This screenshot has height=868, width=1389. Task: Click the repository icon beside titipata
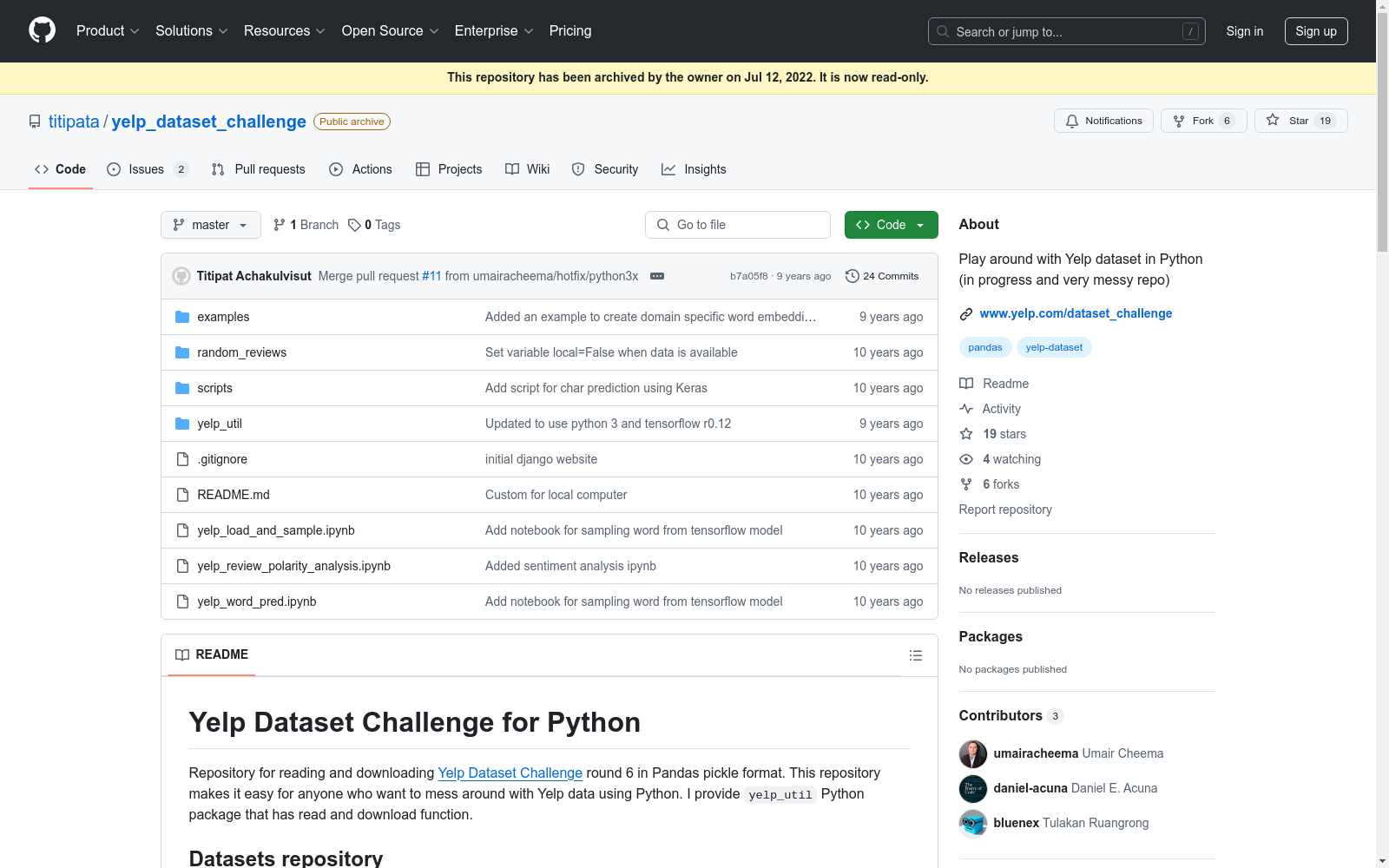[35, 122]
